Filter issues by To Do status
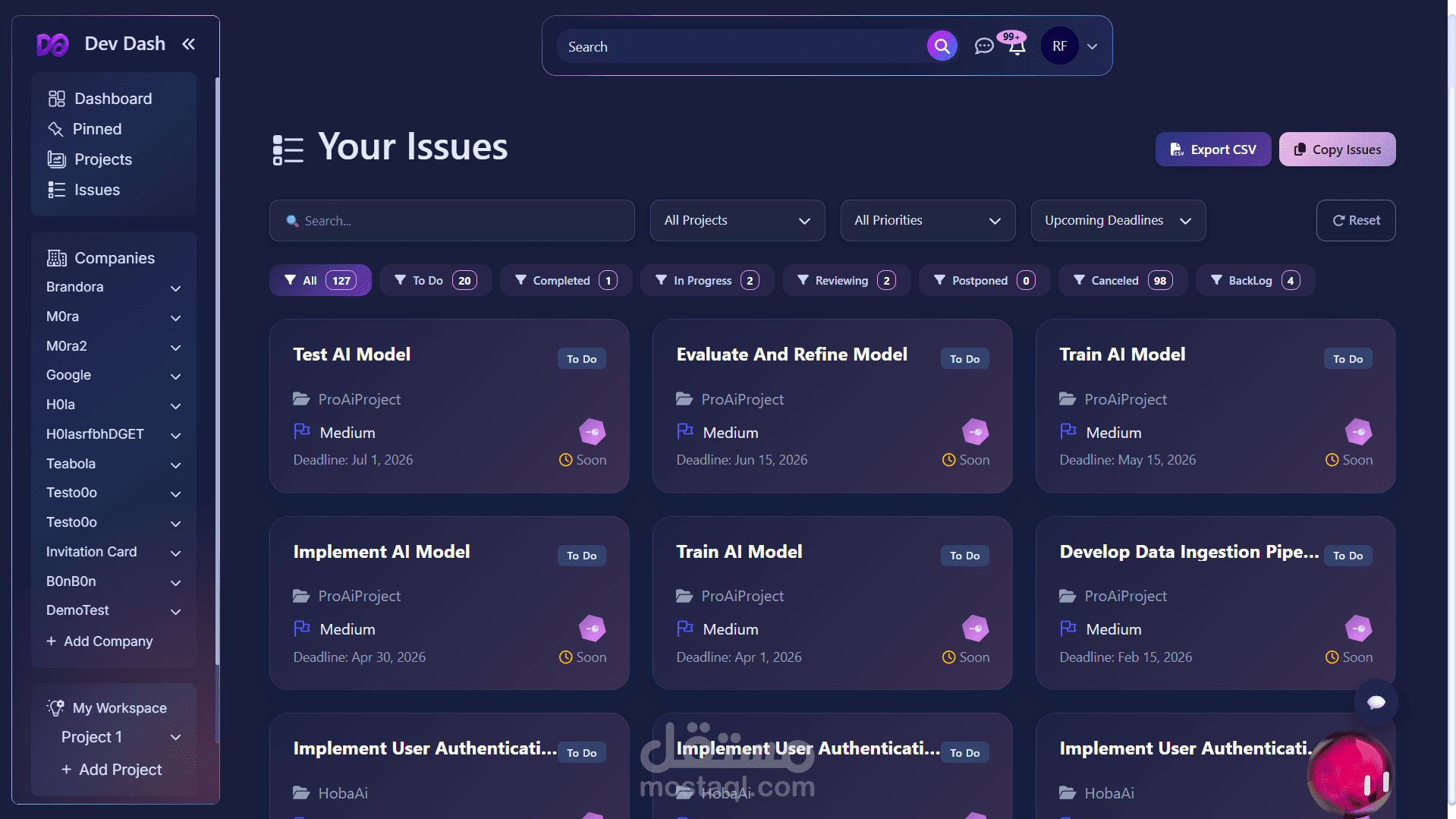 (x=436, y=280)
